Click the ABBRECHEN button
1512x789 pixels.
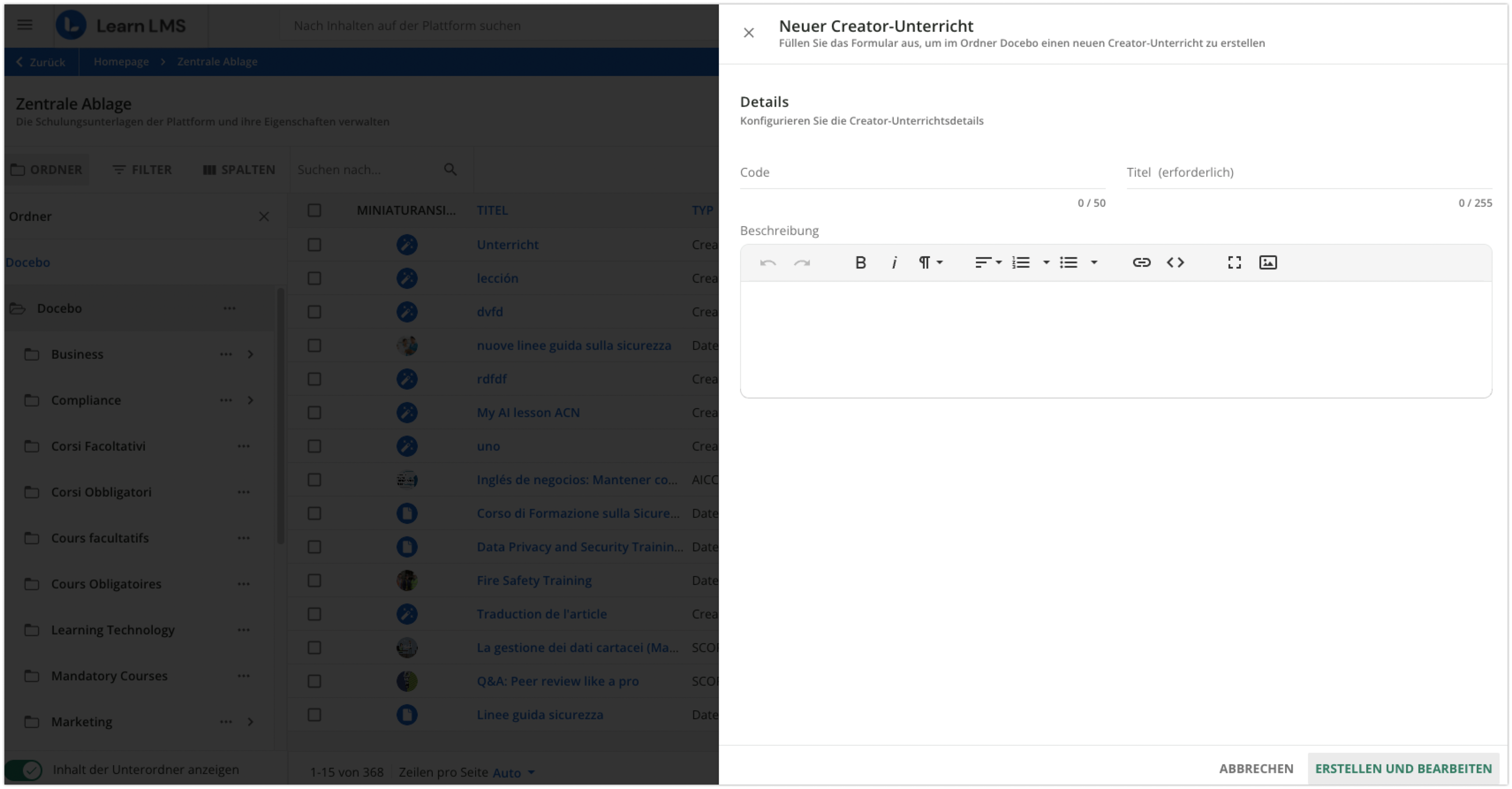point(1256,768)
